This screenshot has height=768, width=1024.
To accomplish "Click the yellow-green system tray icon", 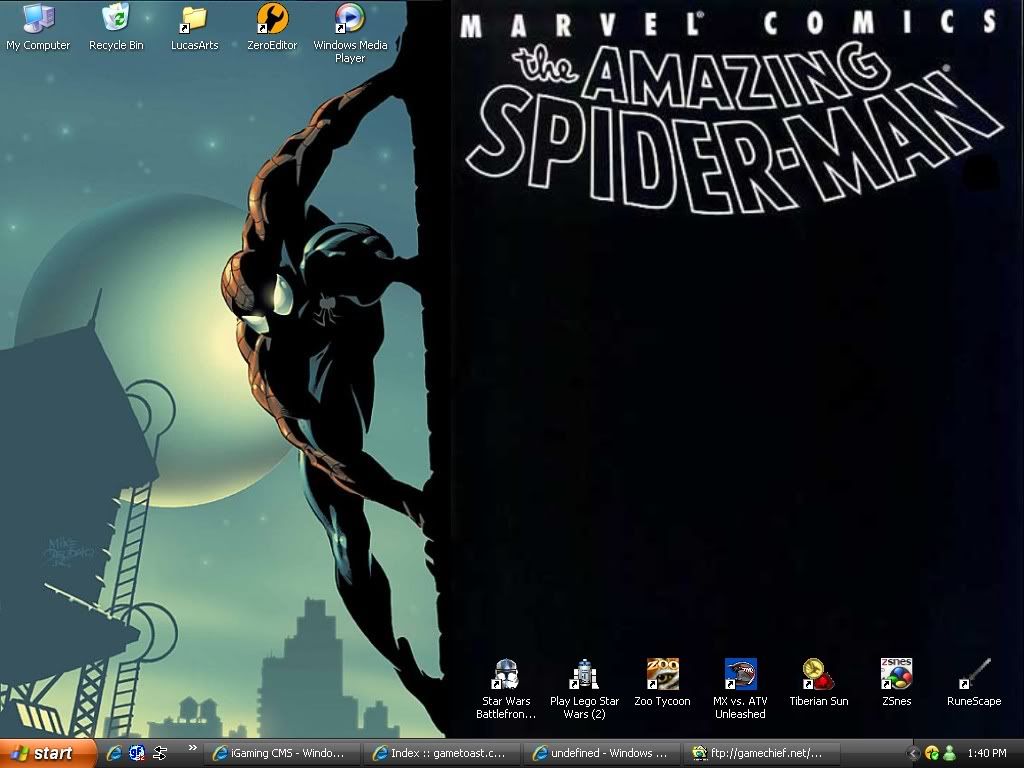I will [932, 754].
